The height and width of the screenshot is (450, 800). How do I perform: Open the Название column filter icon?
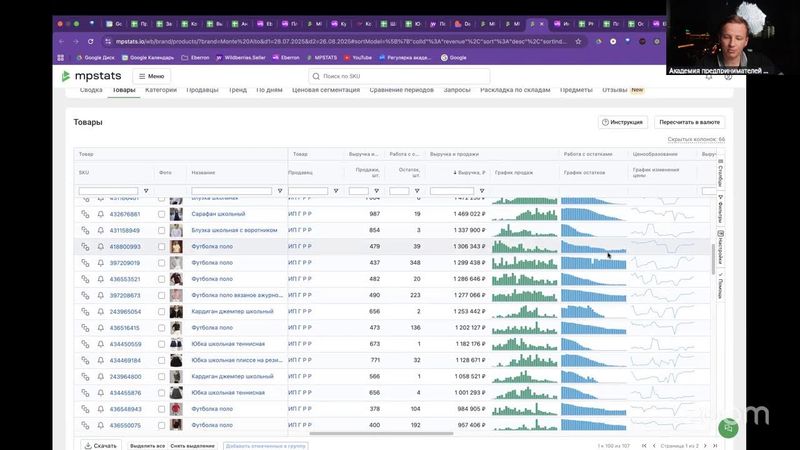pos(280,191)
